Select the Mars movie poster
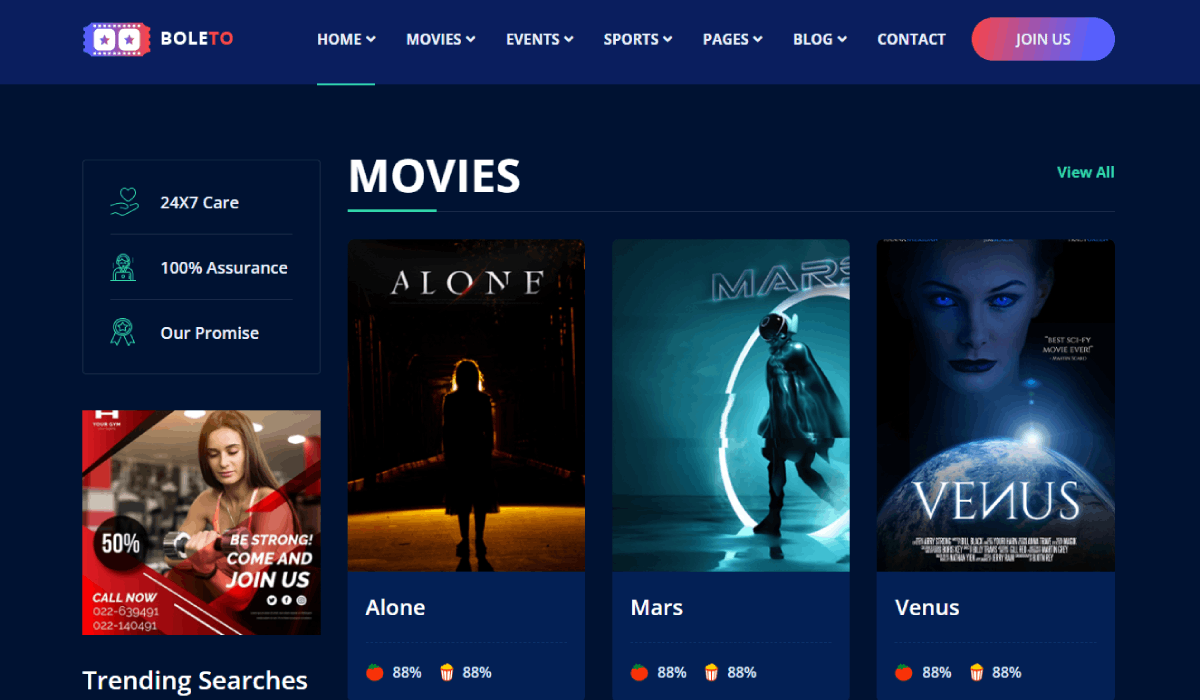 tap(731, 406)
